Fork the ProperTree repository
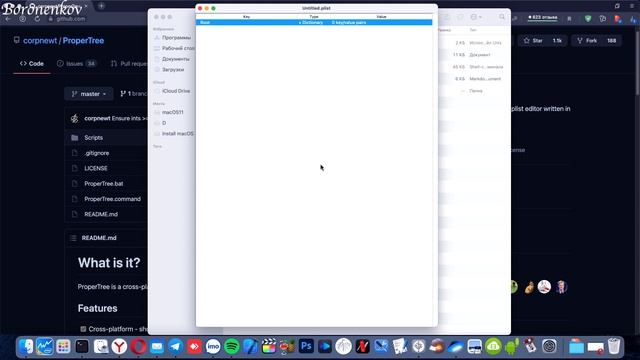Image resolution: width=640 pixels, height=360 pixels. point(596,40)
